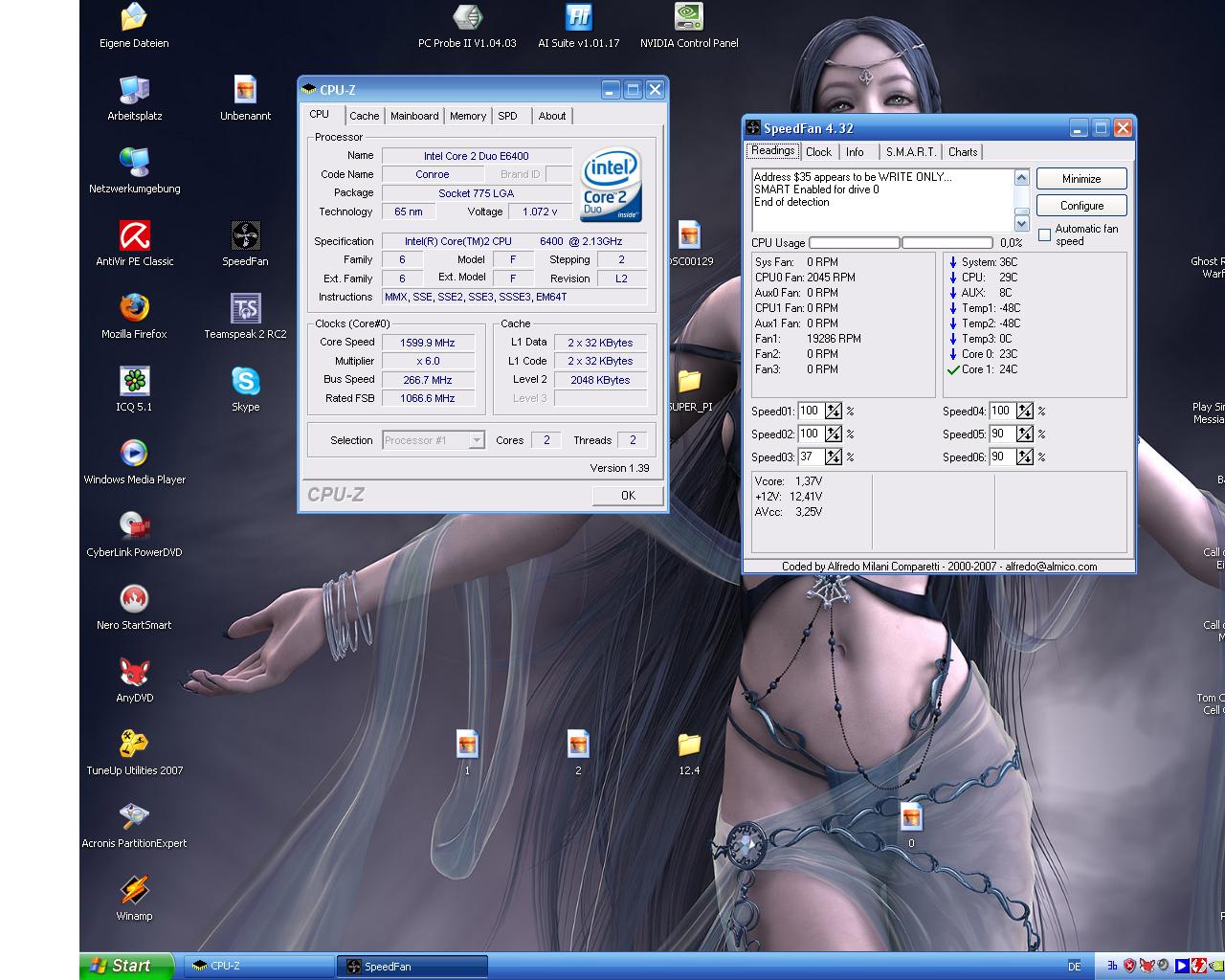Open Teamspeak 2 RC2 desktop icon
1225x980 pixels.
click(x=245, y=317)
